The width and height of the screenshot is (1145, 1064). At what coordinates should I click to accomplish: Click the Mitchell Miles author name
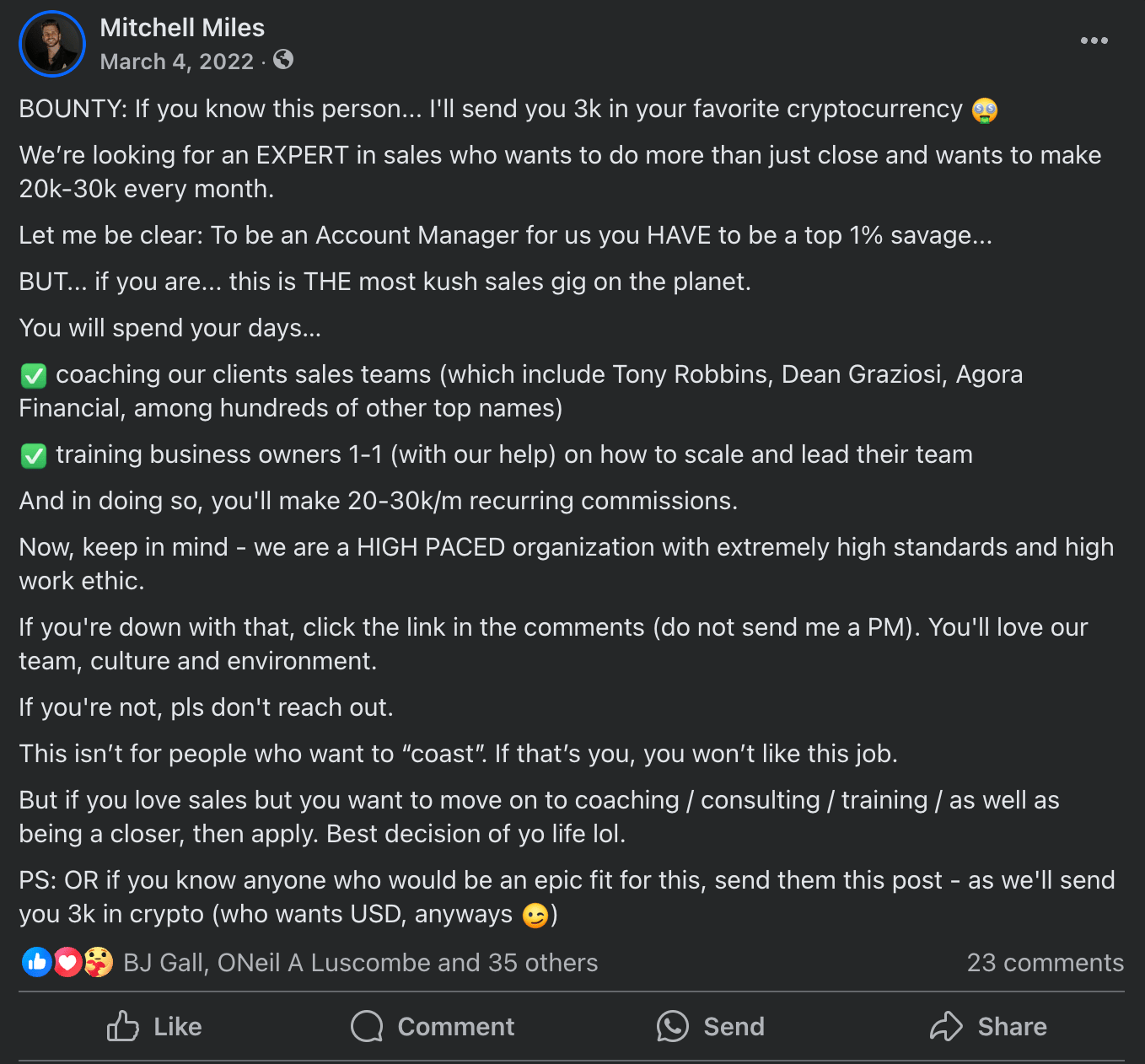pos(182,28)
